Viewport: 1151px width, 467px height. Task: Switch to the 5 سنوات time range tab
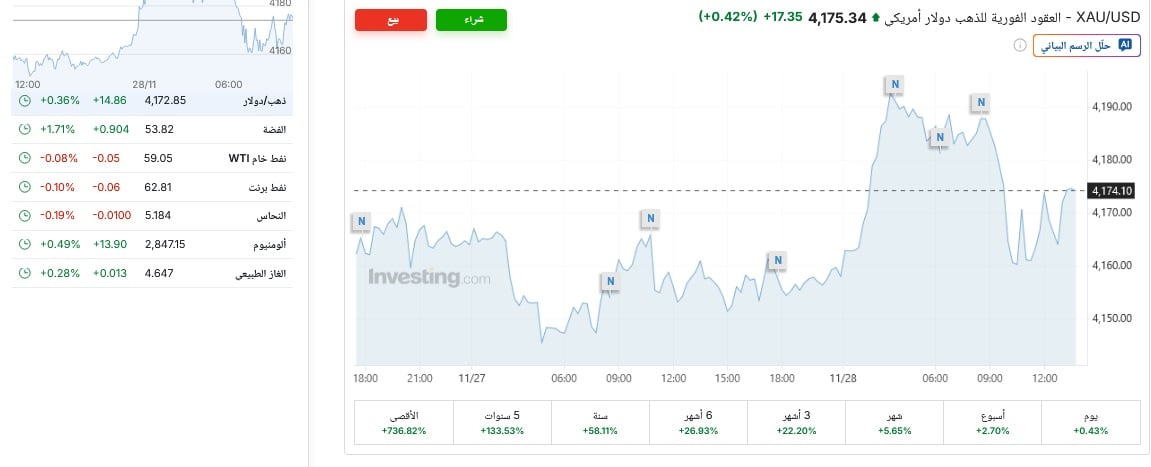coord(502,423)
